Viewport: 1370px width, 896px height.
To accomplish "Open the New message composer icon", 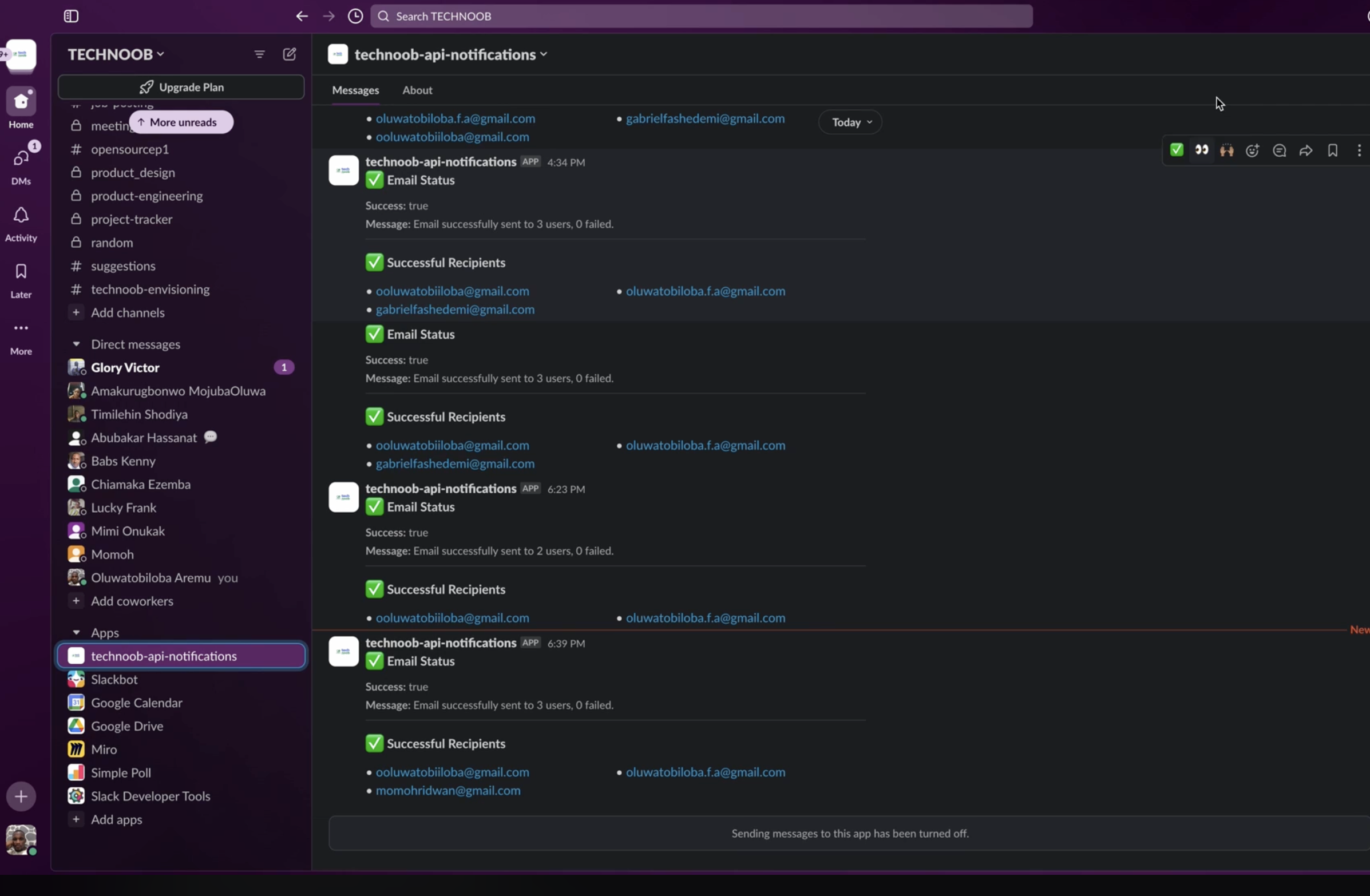I will [x=290, y=54].
